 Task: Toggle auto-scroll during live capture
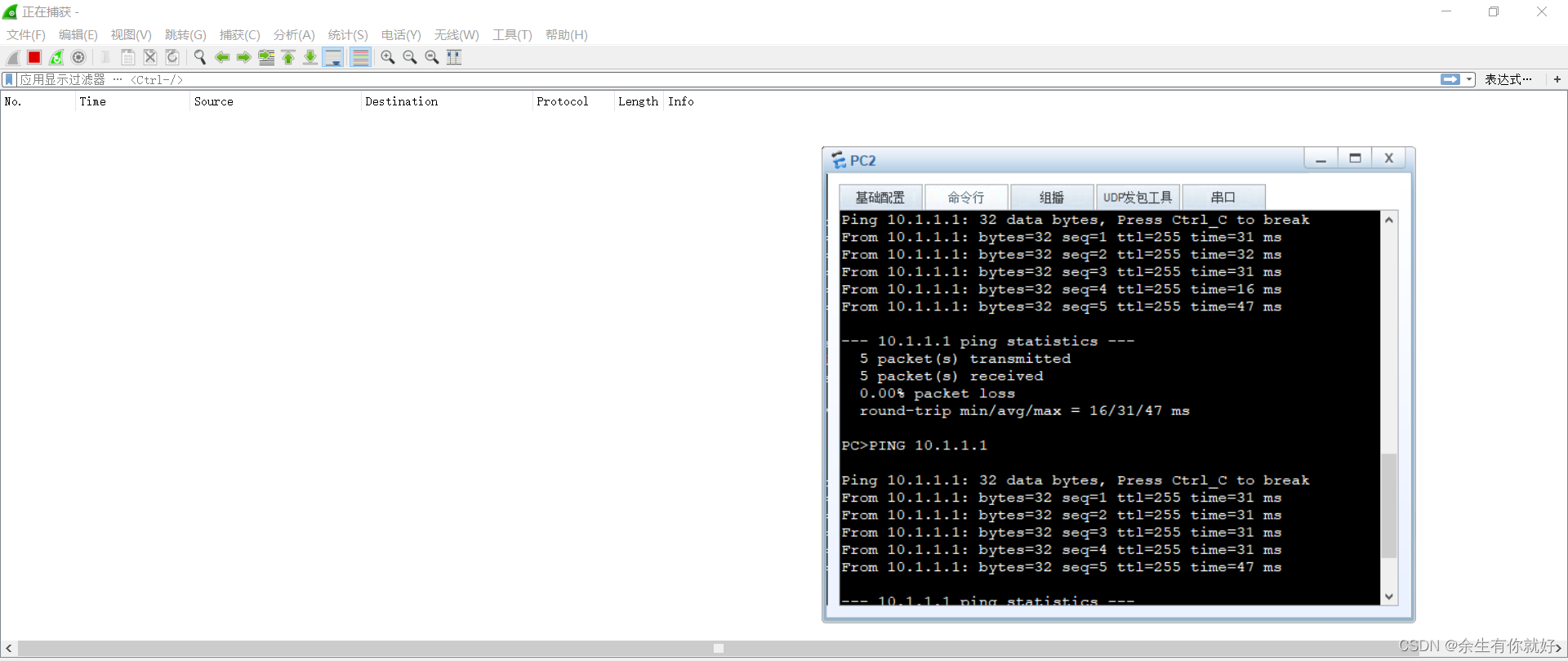(x=333, y=57)
